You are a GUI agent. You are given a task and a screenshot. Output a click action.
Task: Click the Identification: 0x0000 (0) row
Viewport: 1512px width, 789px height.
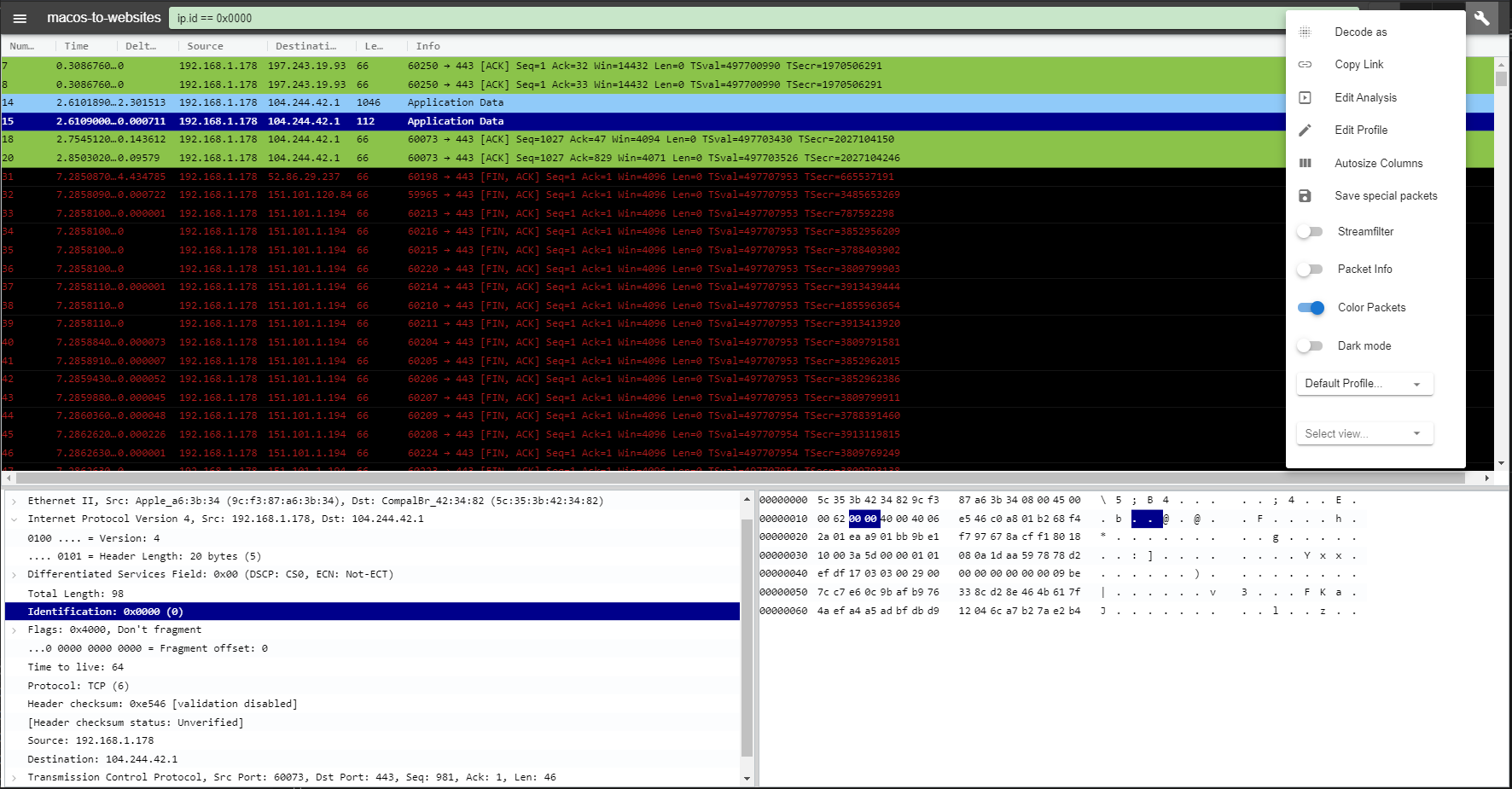(x=372, y=612)
